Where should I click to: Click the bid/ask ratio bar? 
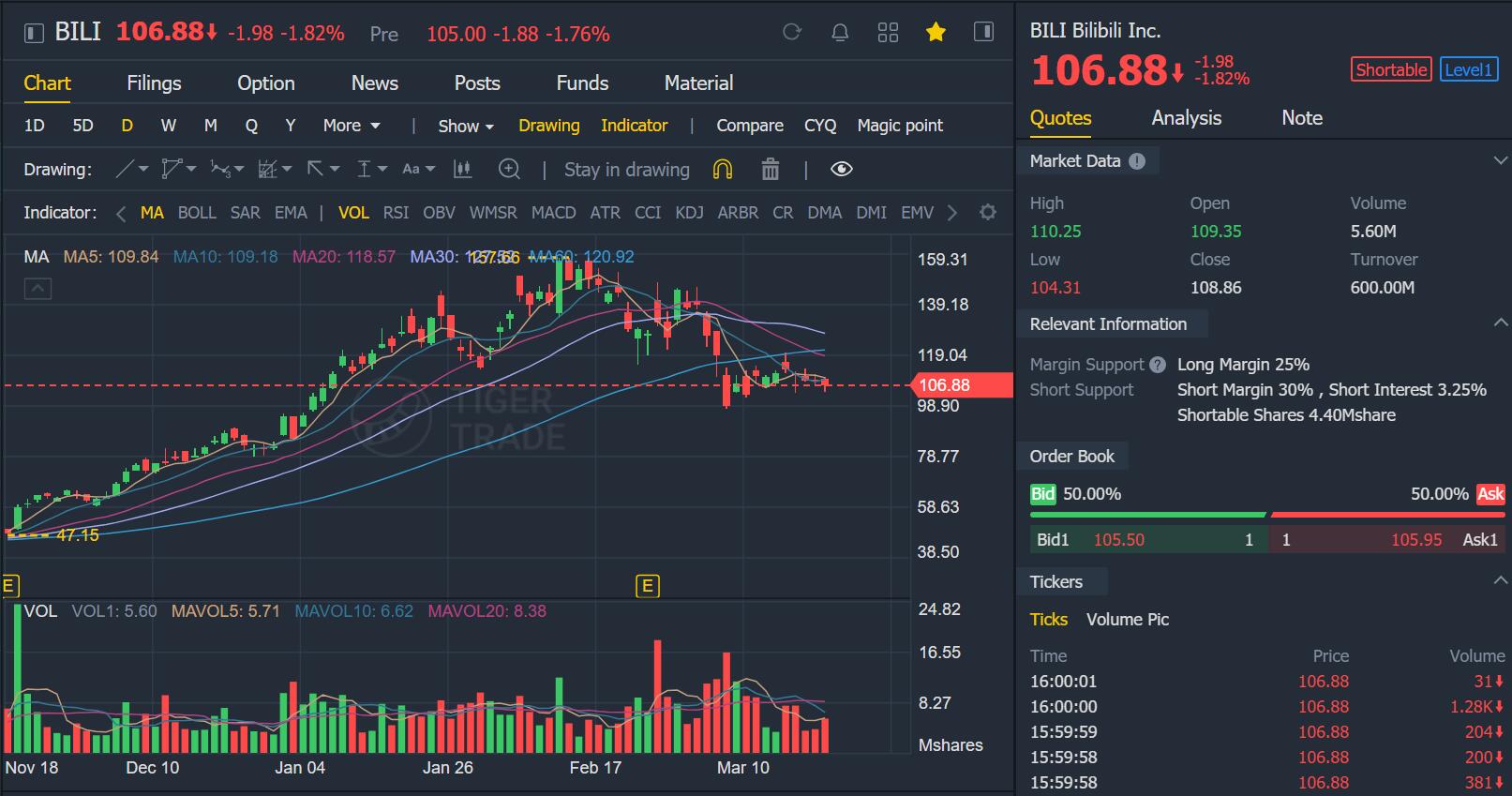1267,515
